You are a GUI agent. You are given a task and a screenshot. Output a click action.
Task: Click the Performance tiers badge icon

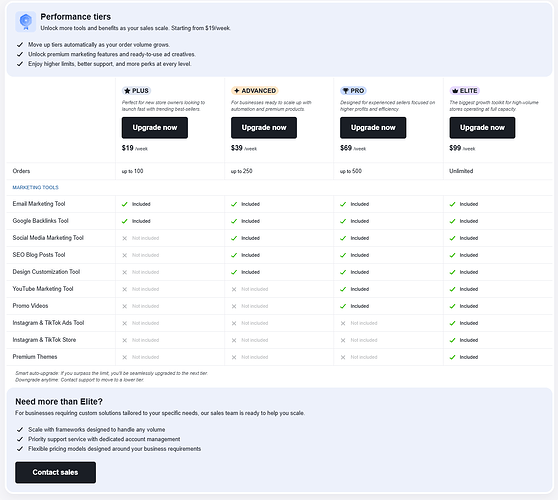26,21
